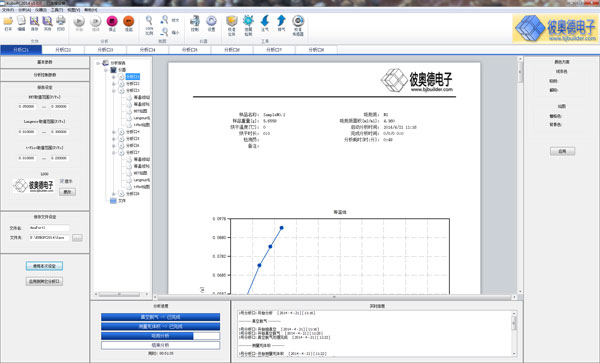Click the magnifier zoom-in (放大) icon

[x=165, y=19]
